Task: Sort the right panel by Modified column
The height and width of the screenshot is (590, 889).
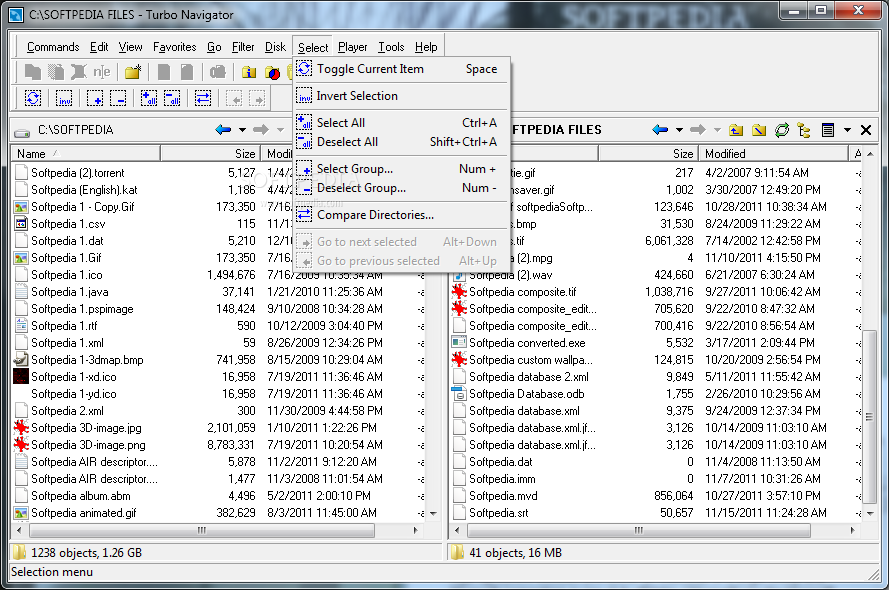Action: click(x=773, y=154)
